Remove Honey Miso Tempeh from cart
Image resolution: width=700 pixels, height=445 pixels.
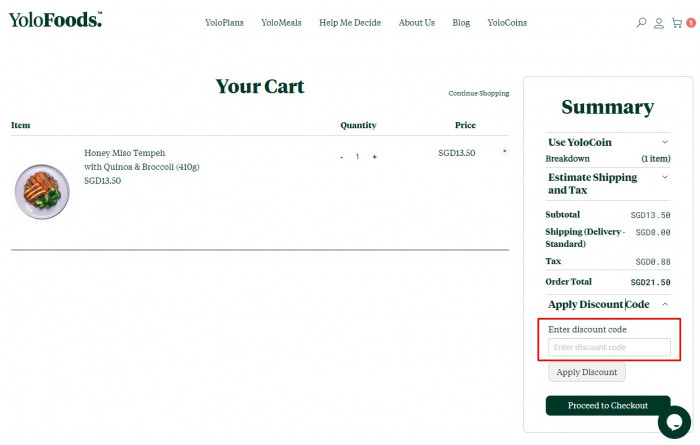pyautogui.click(x=504, y=151)
